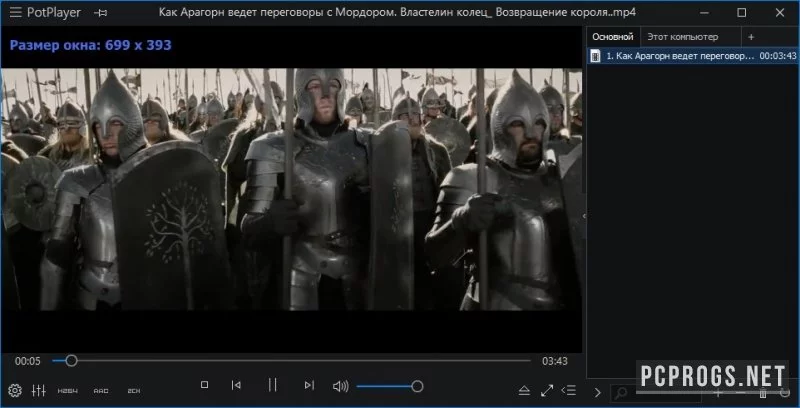Switch to the Этот компьютер tab
The height and width of the screenshot is (408, 800).
(x=683, y=37)
